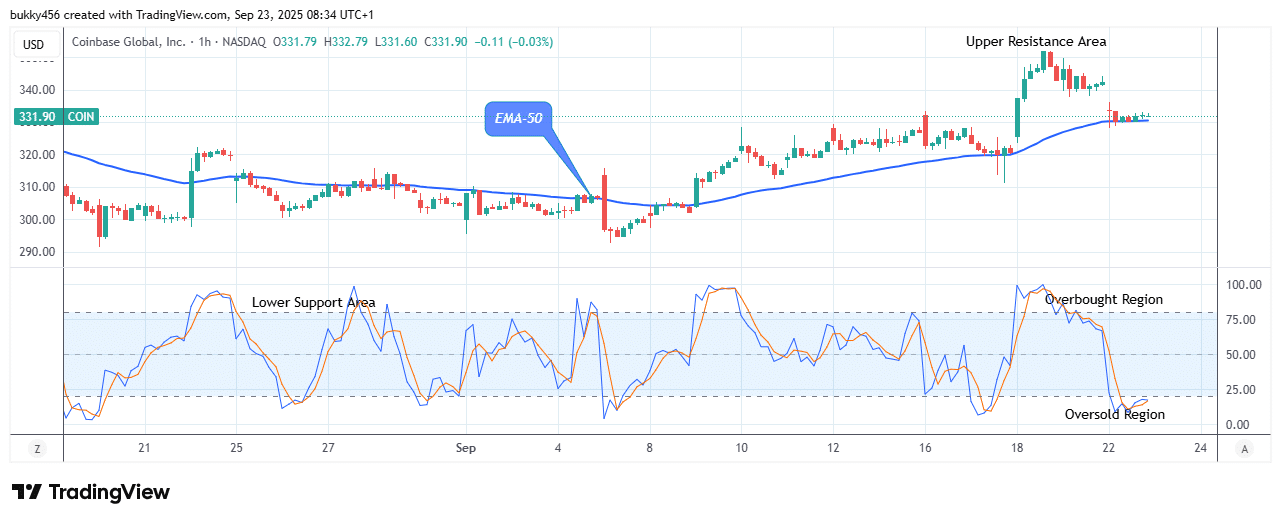Click the TradingView logo

pyautogui.click(x=91, y=492)
